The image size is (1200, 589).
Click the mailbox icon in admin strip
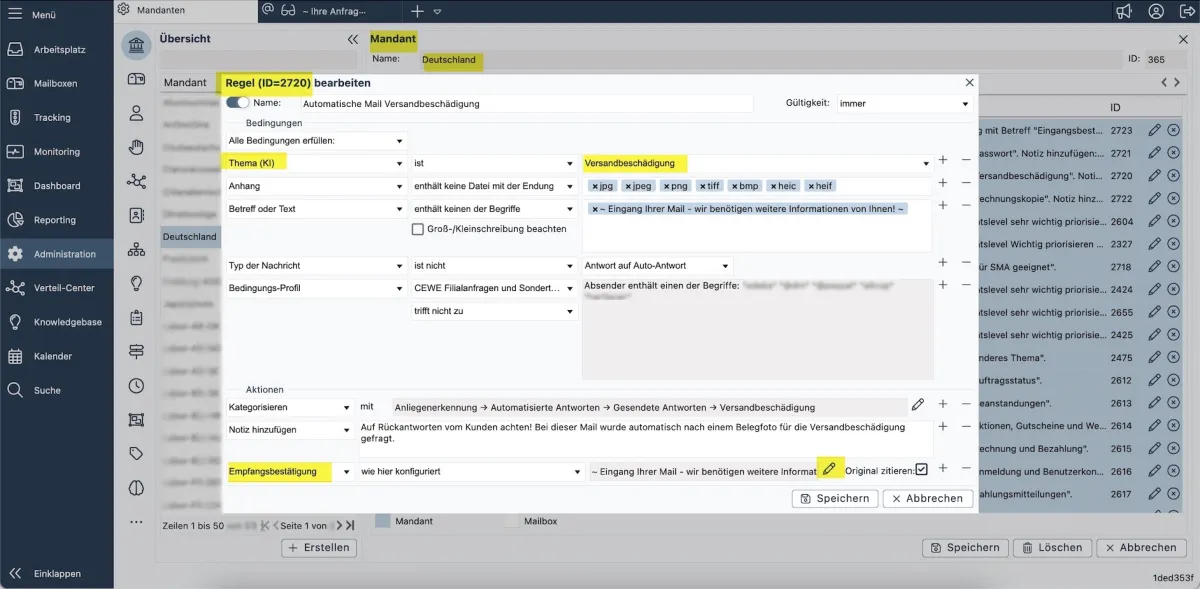pyautogui.click(x=136, y=79)
